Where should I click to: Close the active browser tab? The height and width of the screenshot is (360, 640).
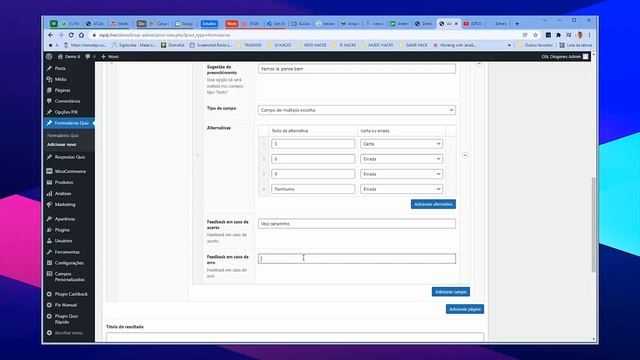456,24
